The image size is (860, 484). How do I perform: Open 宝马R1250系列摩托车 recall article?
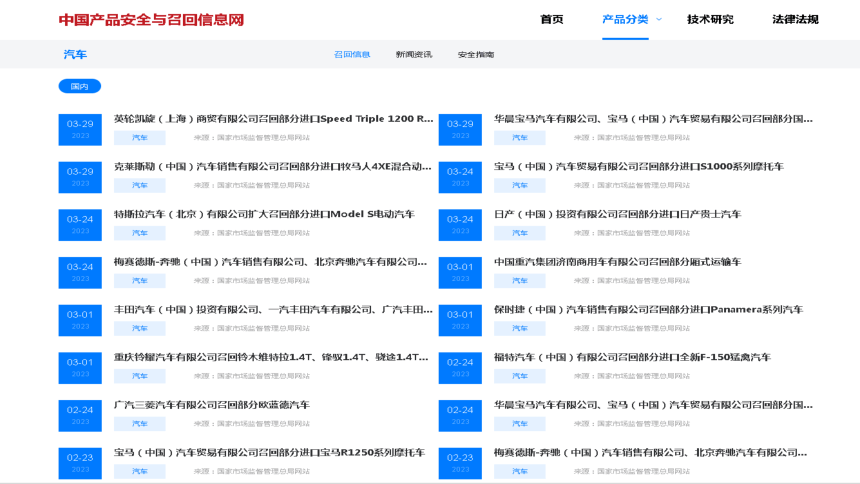269,453
